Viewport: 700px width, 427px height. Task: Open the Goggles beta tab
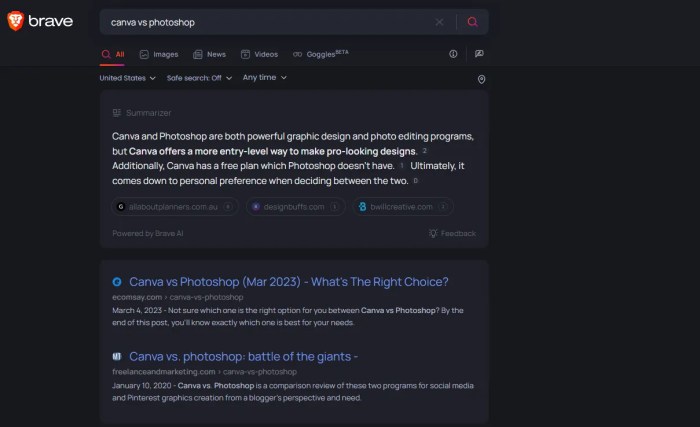point(321,54)
